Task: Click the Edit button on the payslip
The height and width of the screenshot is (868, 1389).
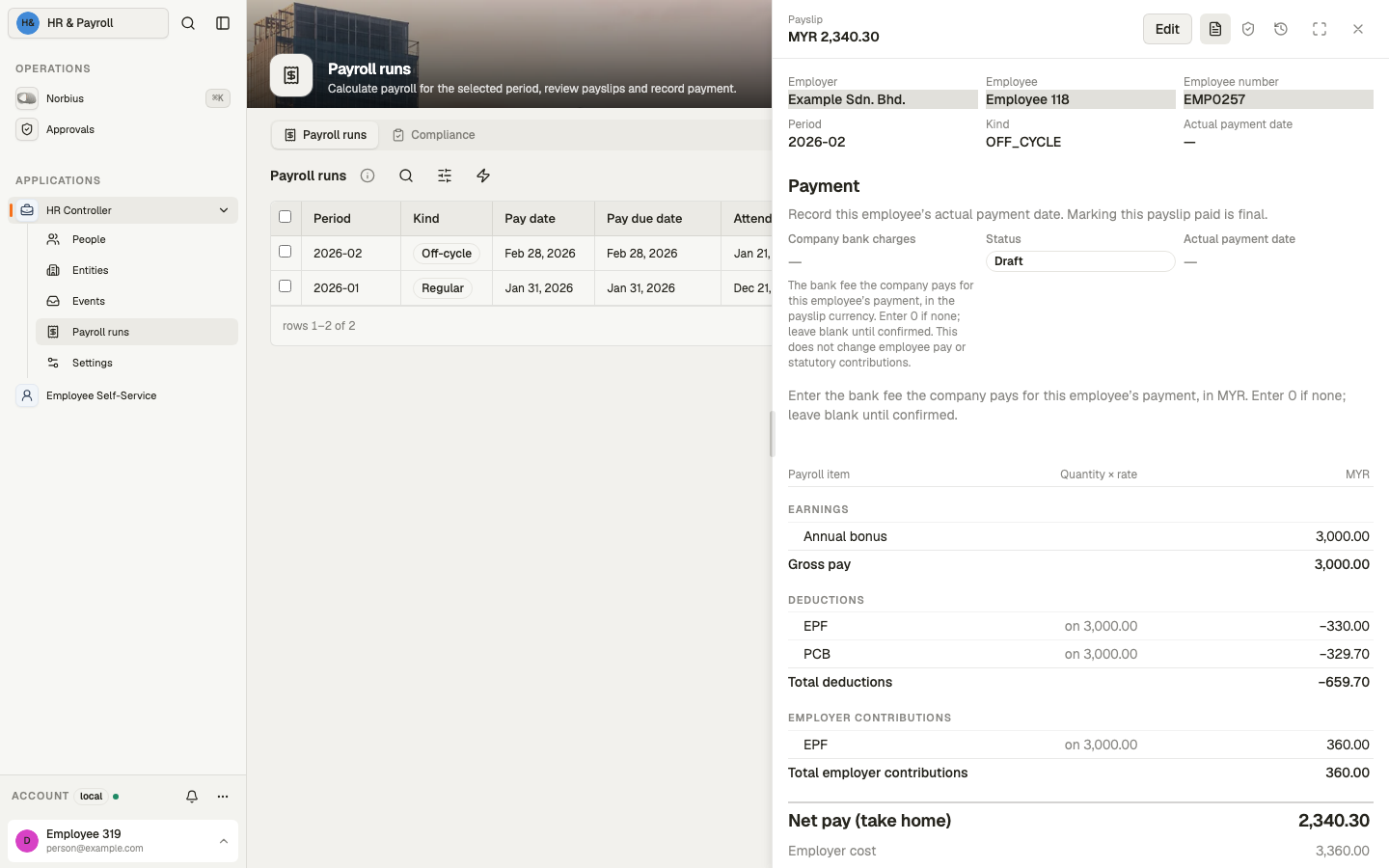Action: tap(1167, 29)
